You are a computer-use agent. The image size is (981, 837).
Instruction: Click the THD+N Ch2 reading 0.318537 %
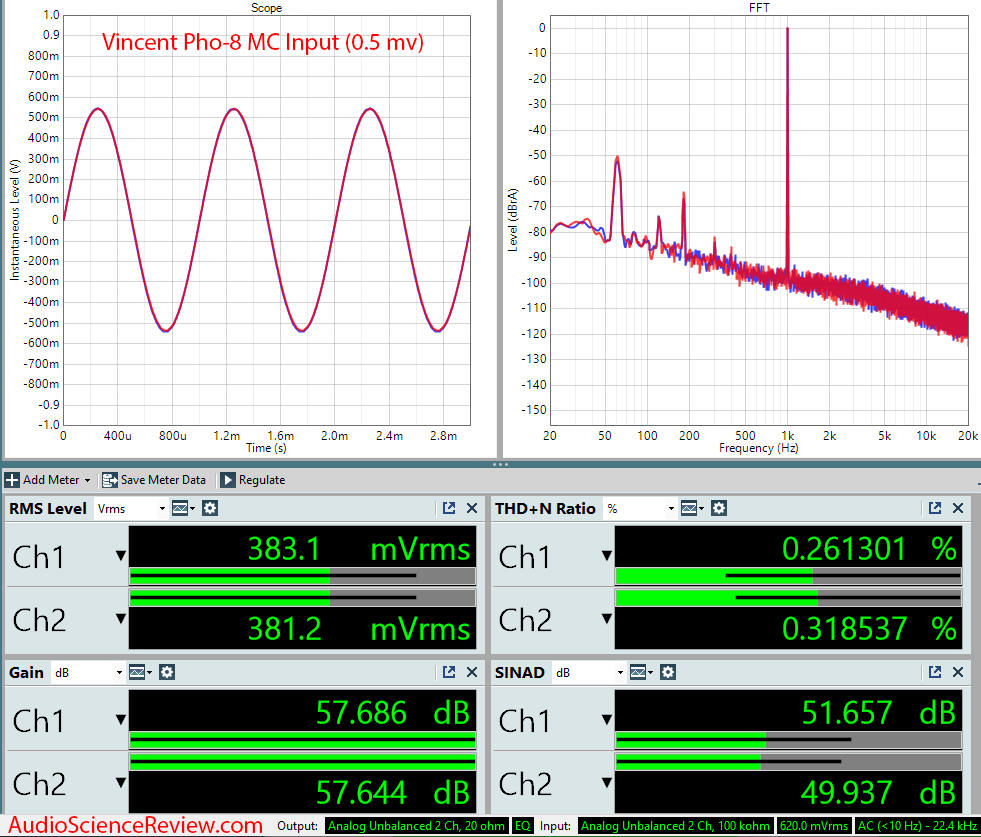pyautogui.click(x=869, y=629)
